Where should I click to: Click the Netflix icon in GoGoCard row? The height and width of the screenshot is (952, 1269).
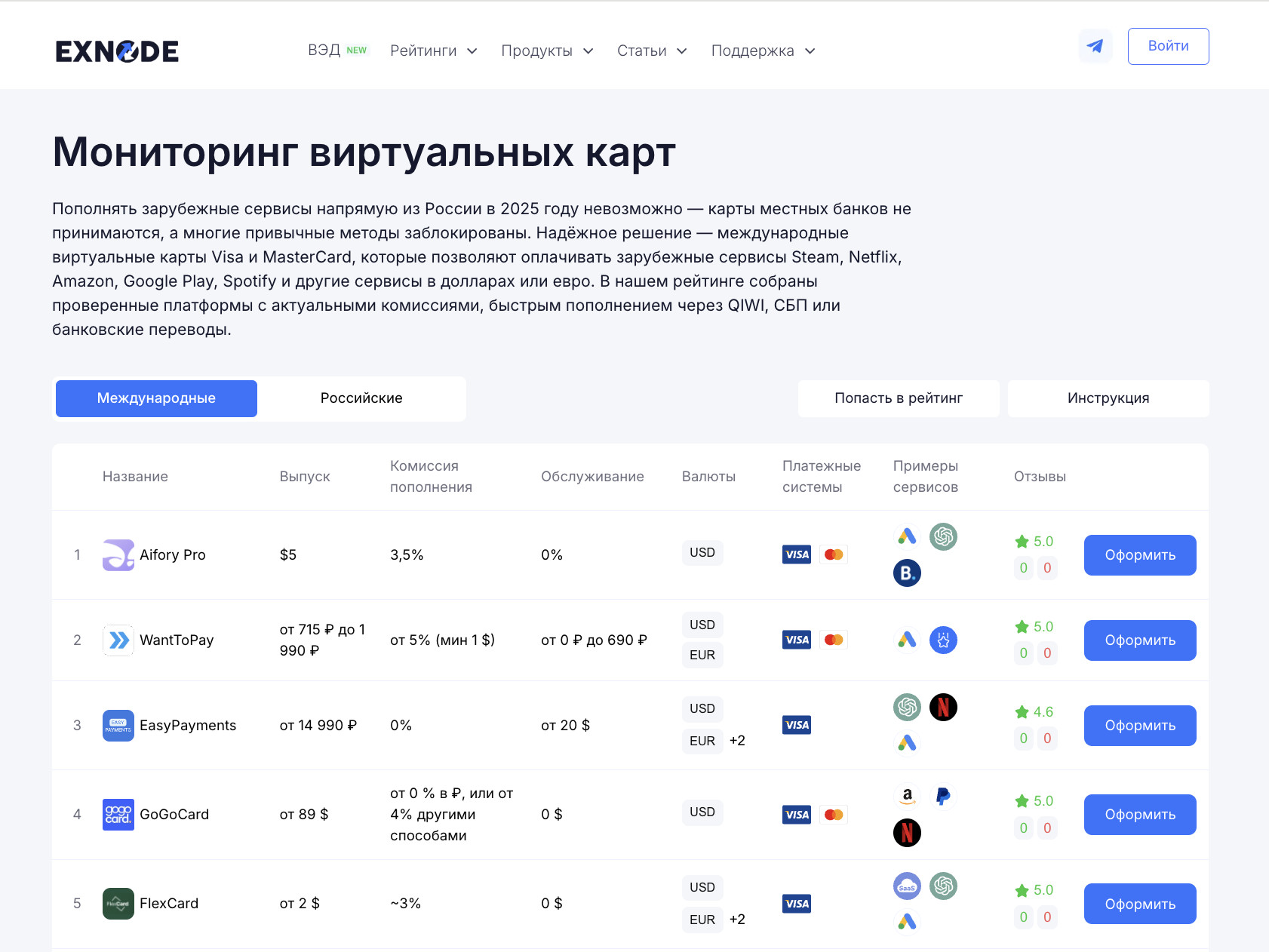click(x=907, y=833)
